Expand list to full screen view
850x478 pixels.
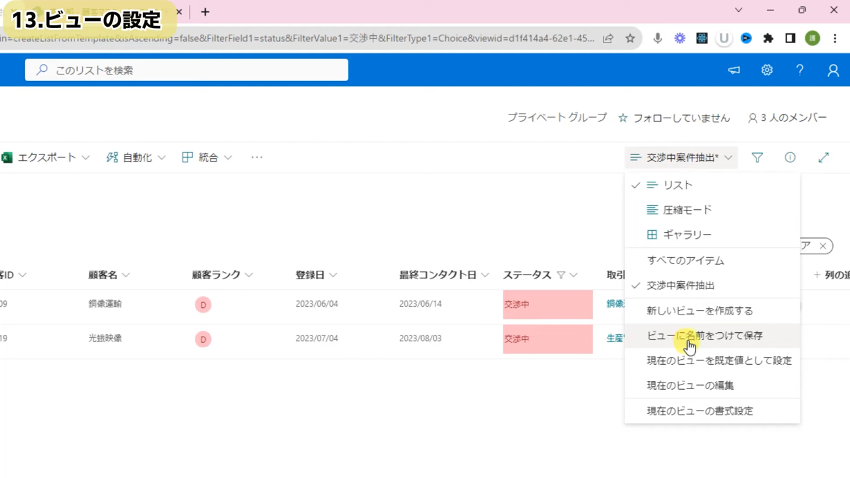pyautogui.click(x=823, y=158)
